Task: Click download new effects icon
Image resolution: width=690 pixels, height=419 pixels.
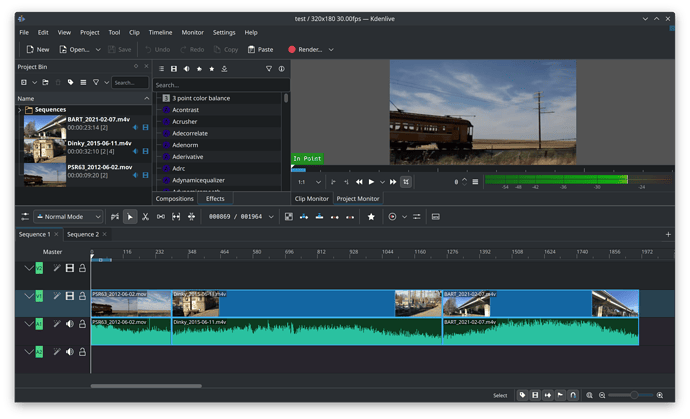Action: click(224, 69)
